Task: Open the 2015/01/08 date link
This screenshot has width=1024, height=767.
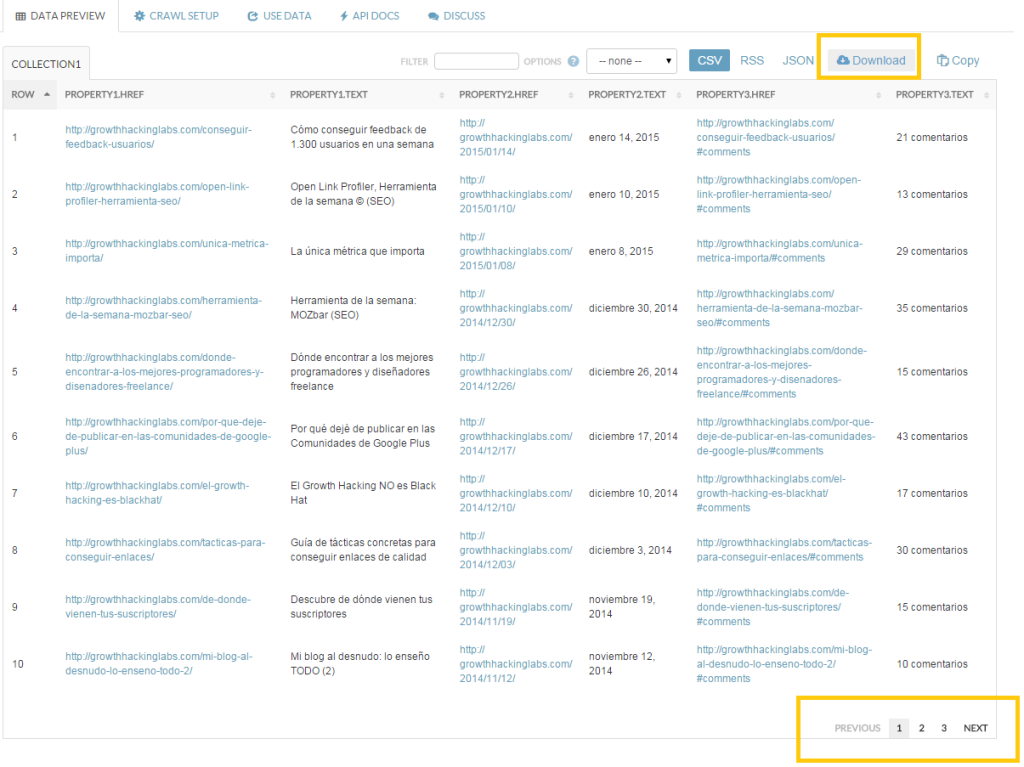Action: click(x=515, y=251)
